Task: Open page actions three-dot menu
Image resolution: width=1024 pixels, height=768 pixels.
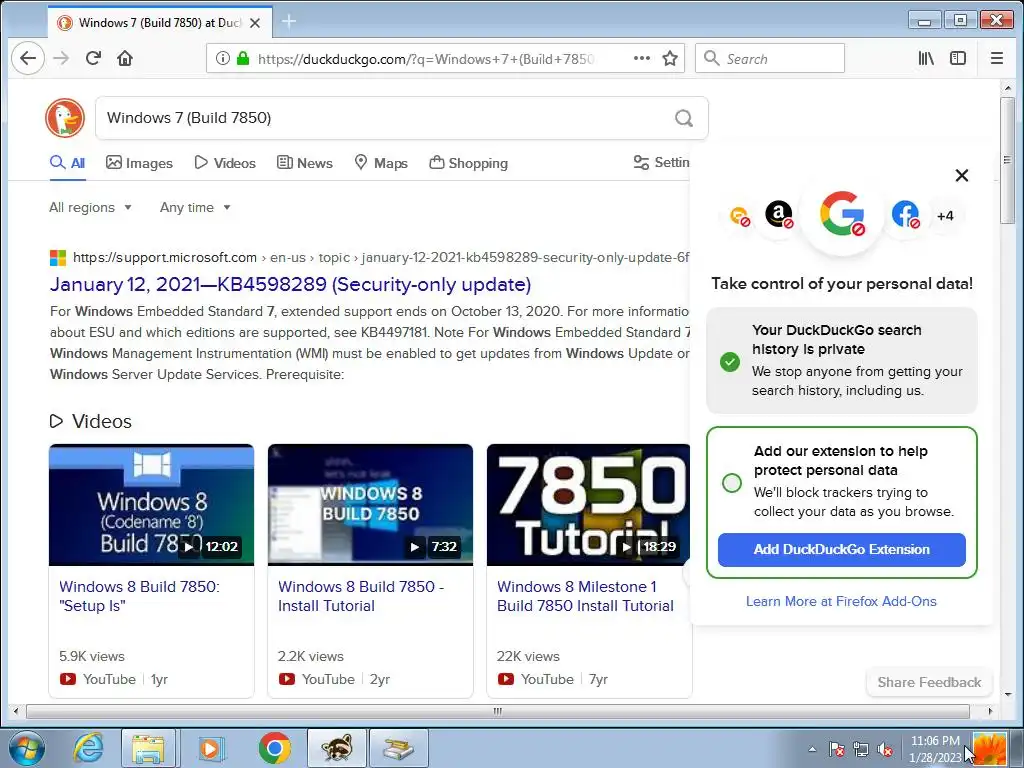Action: point(641,58)
